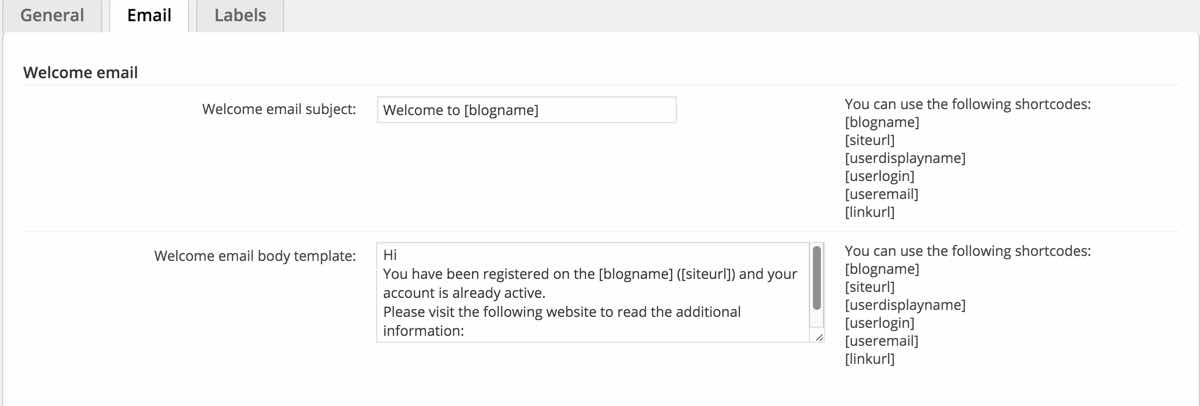Focus the Welcome email body template textarea
Screen dimensions: 1200x406
(592, 292)
